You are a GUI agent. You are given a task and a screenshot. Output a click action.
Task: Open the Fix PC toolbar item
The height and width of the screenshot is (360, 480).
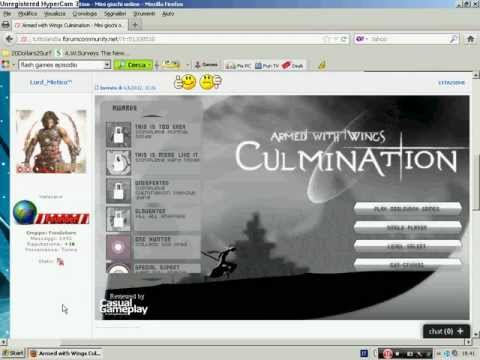(239, 66)
